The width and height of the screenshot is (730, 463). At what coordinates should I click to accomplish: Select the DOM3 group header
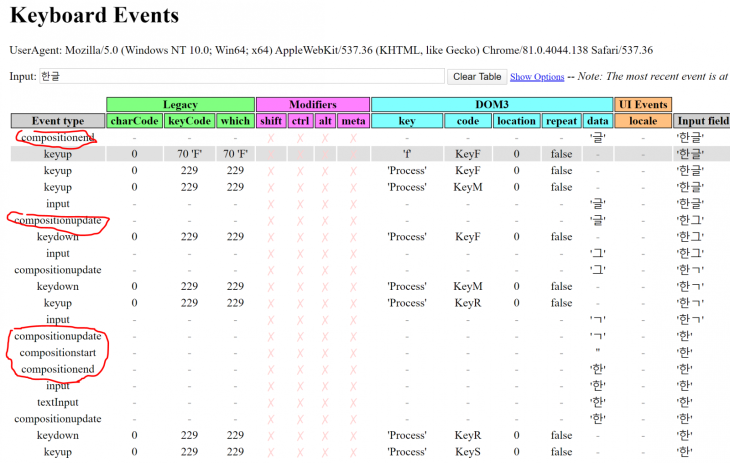coord(492,104)
